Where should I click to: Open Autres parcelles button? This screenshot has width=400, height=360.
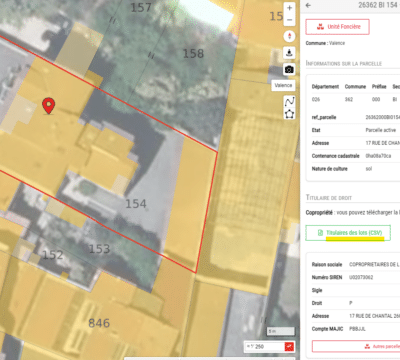(357, 347)
